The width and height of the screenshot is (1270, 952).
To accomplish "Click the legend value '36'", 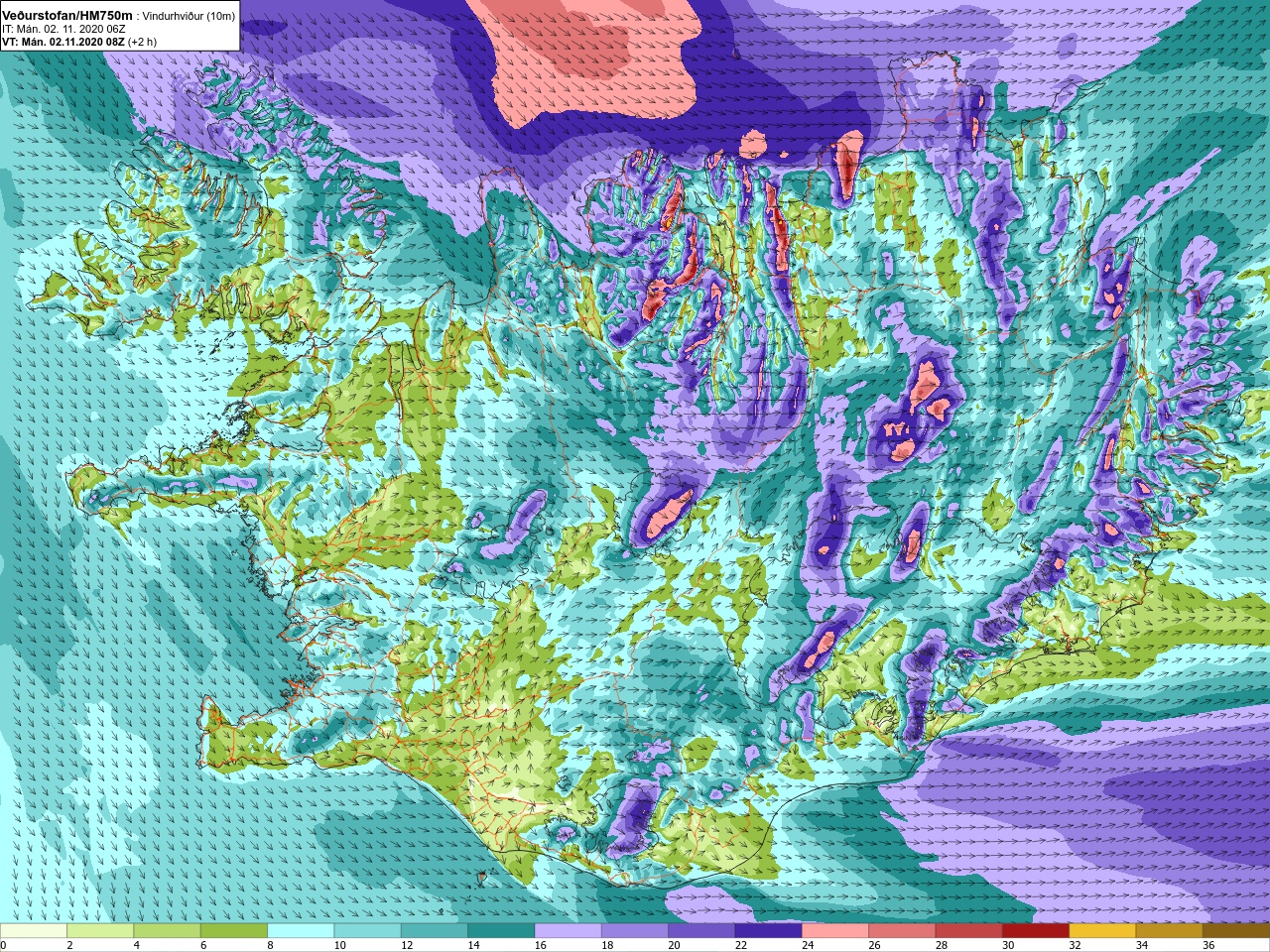I will [x=1208, y=945].
